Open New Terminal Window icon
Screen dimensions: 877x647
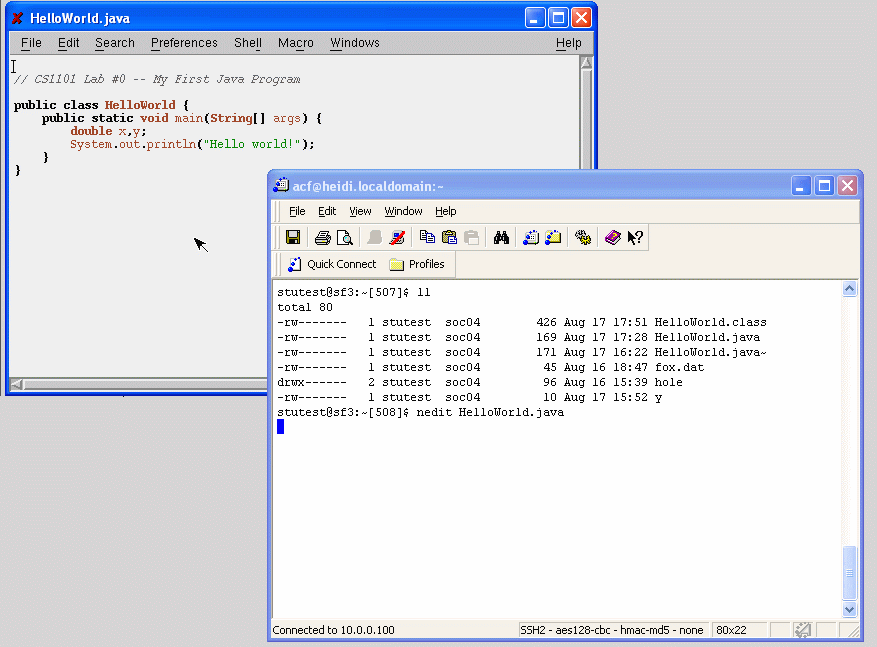point(531,238)
